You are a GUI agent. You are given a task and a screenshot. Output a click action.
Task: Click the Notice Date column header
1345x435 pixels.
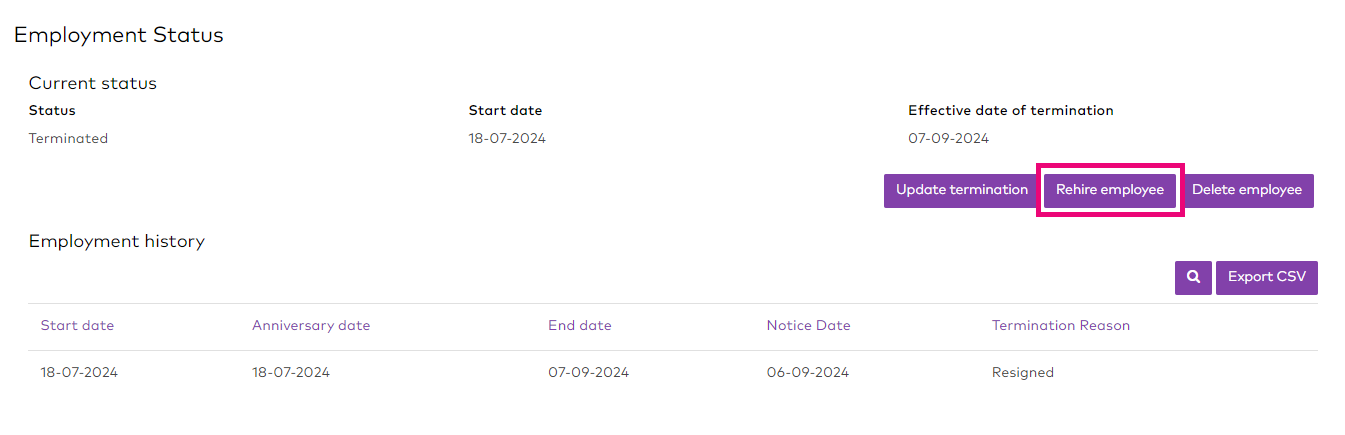click(808, 326)
